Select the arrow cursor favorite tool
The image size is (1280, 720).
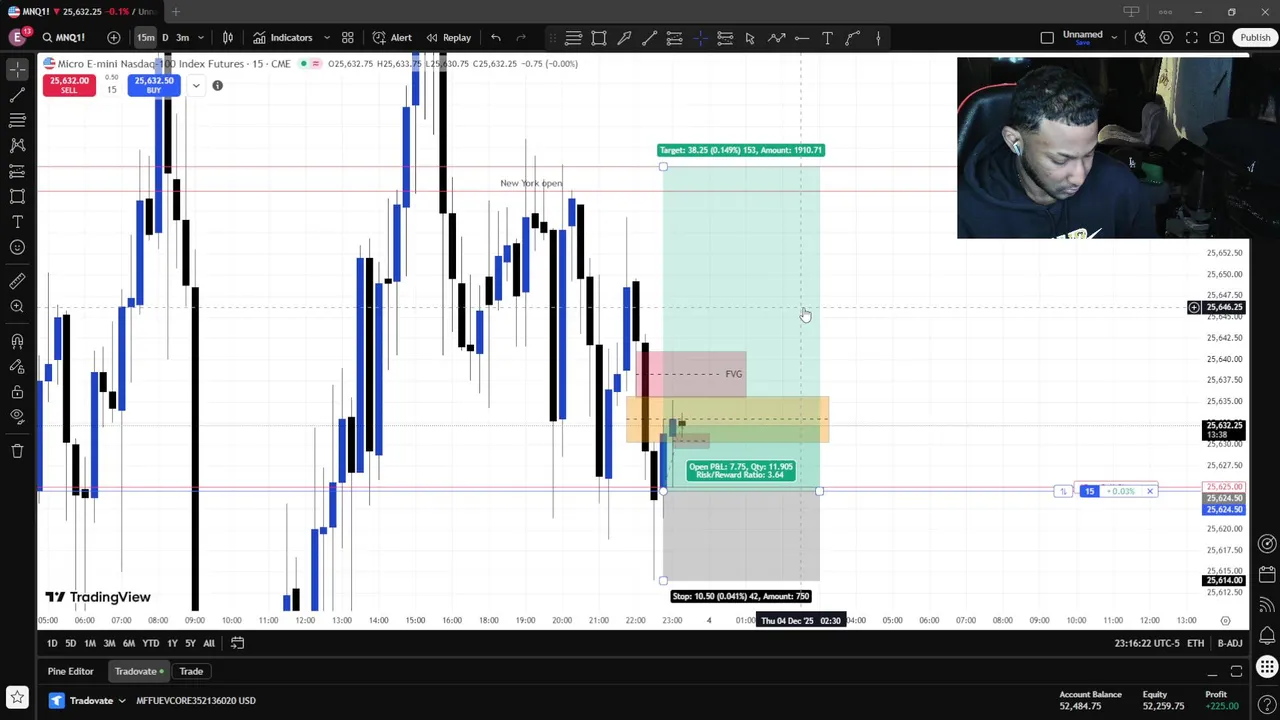750,38
